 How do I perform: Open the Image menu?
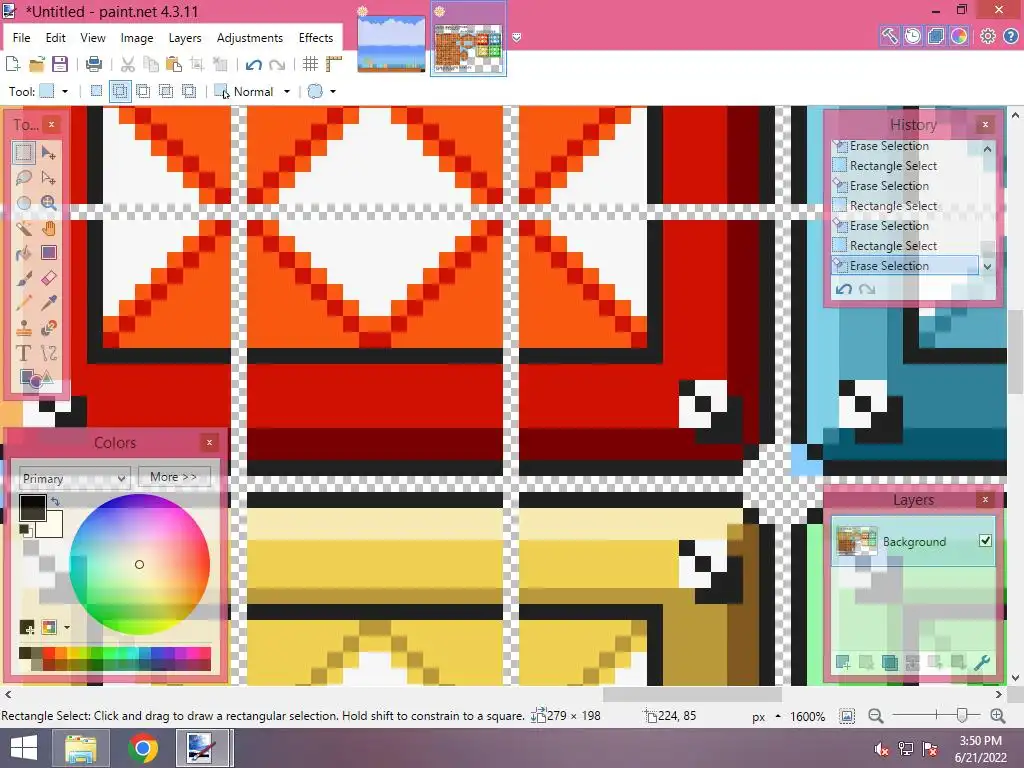pyautogui.click(x=136, y=38)
